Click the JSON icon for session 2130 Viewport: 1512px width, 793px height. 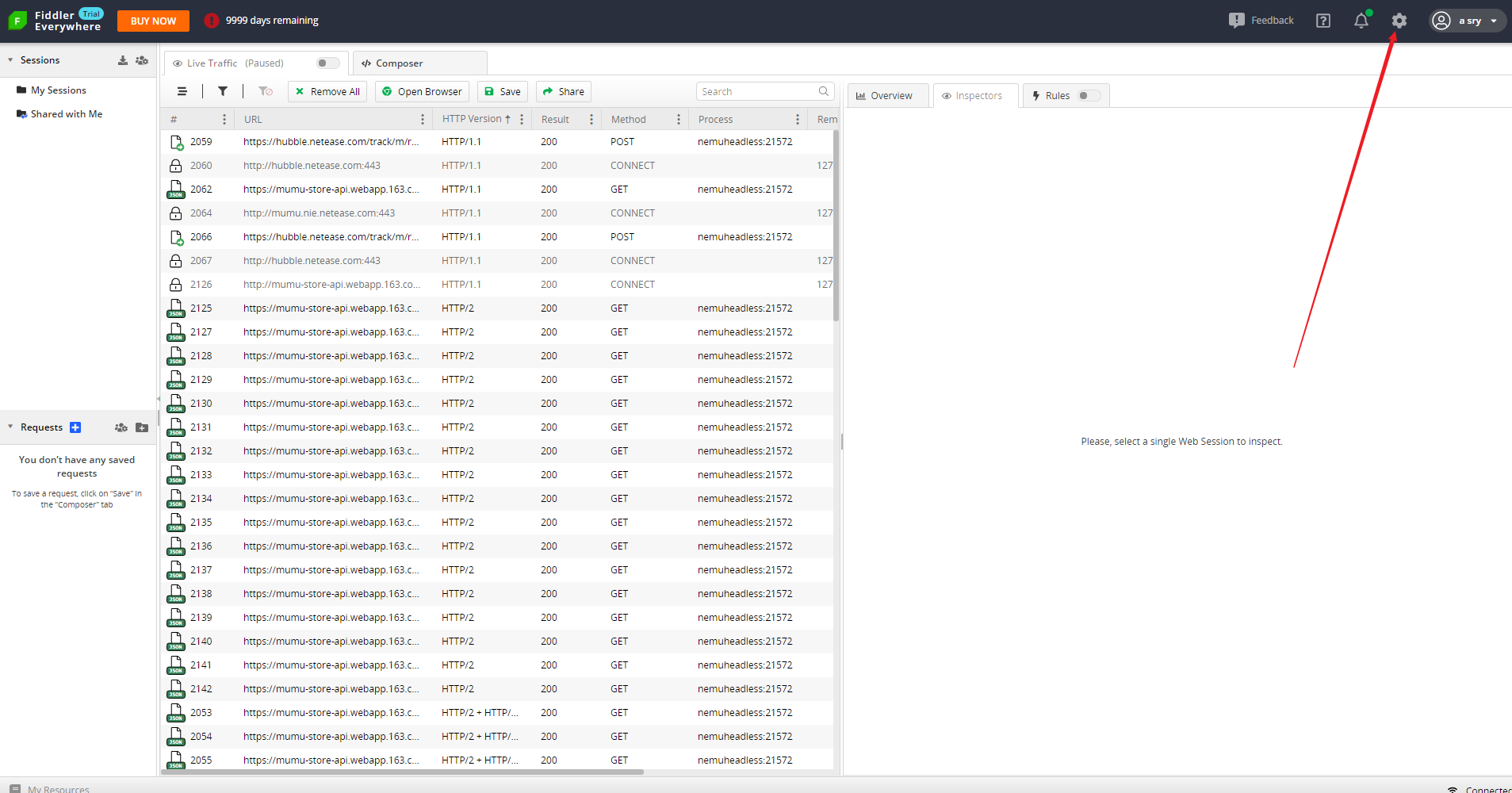coord(176,404)
